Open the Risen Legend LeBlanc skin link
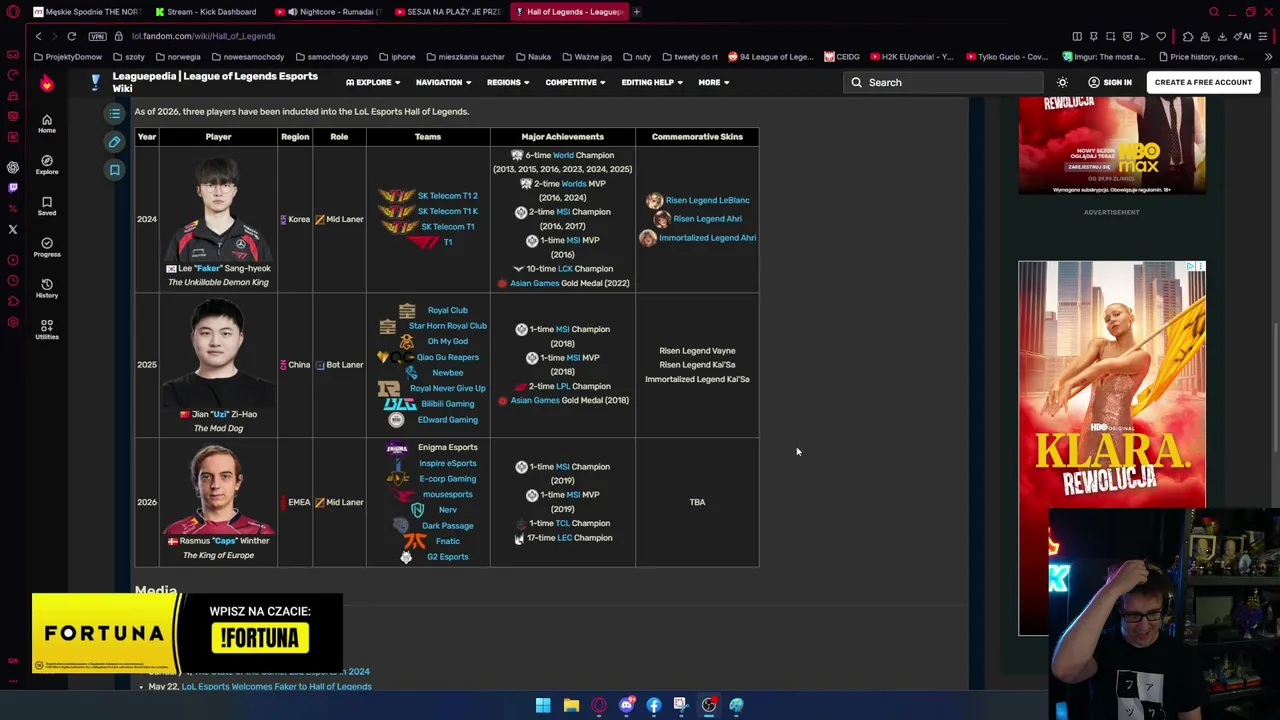The image size is (1280, 720). pos(707,200)
